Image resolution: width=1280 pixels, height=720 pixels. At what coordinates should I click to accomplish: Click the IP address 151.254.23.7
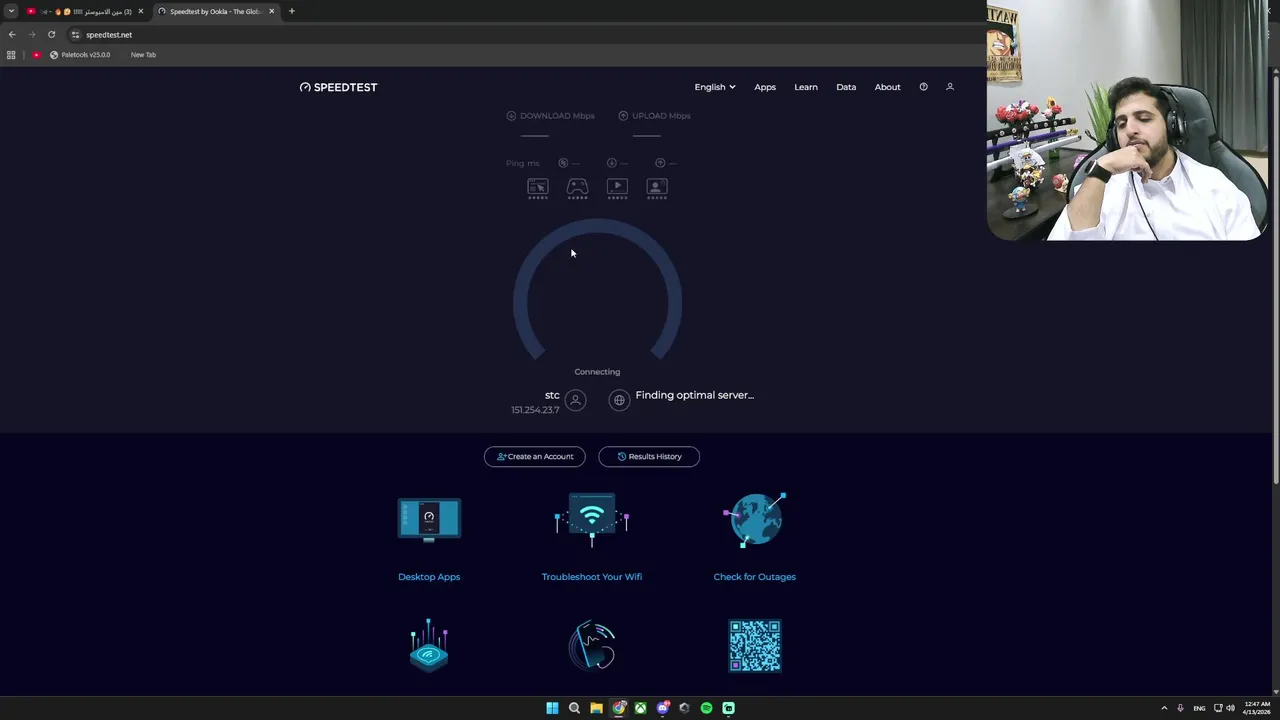535,410
